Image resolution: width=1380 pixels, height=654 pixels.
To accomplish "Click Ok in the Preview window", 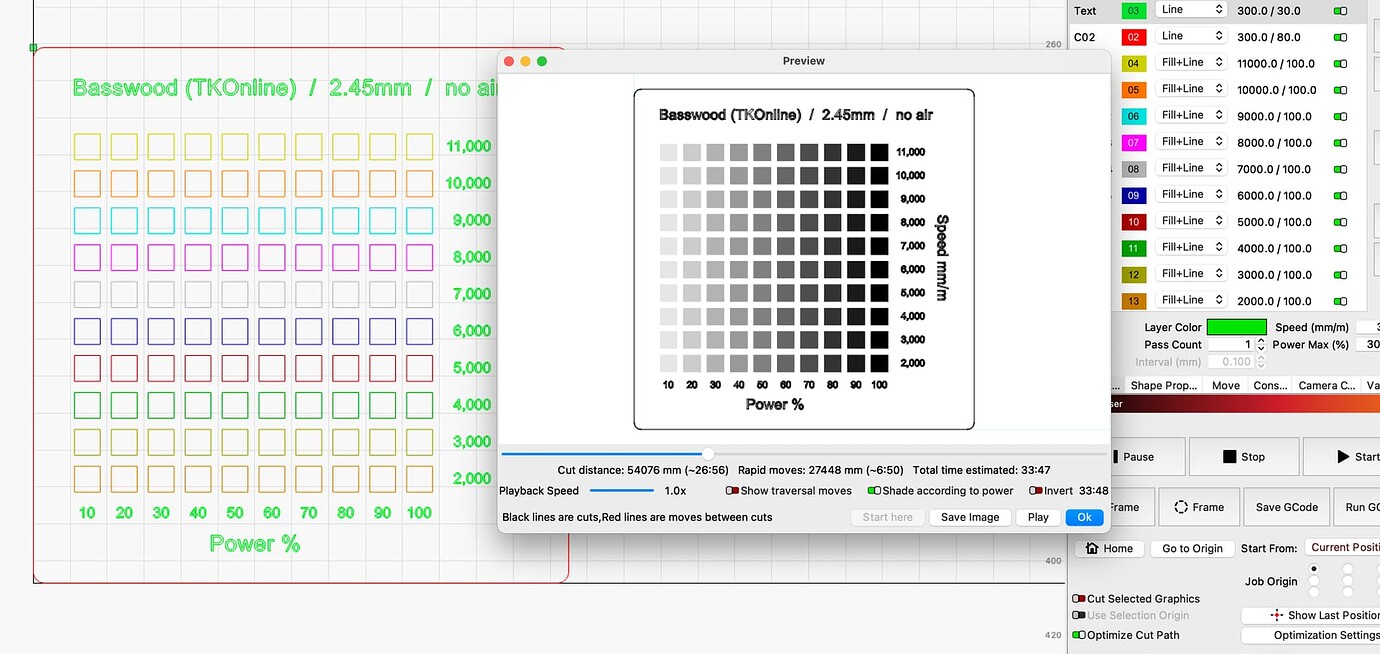I will click(1084, 517).
